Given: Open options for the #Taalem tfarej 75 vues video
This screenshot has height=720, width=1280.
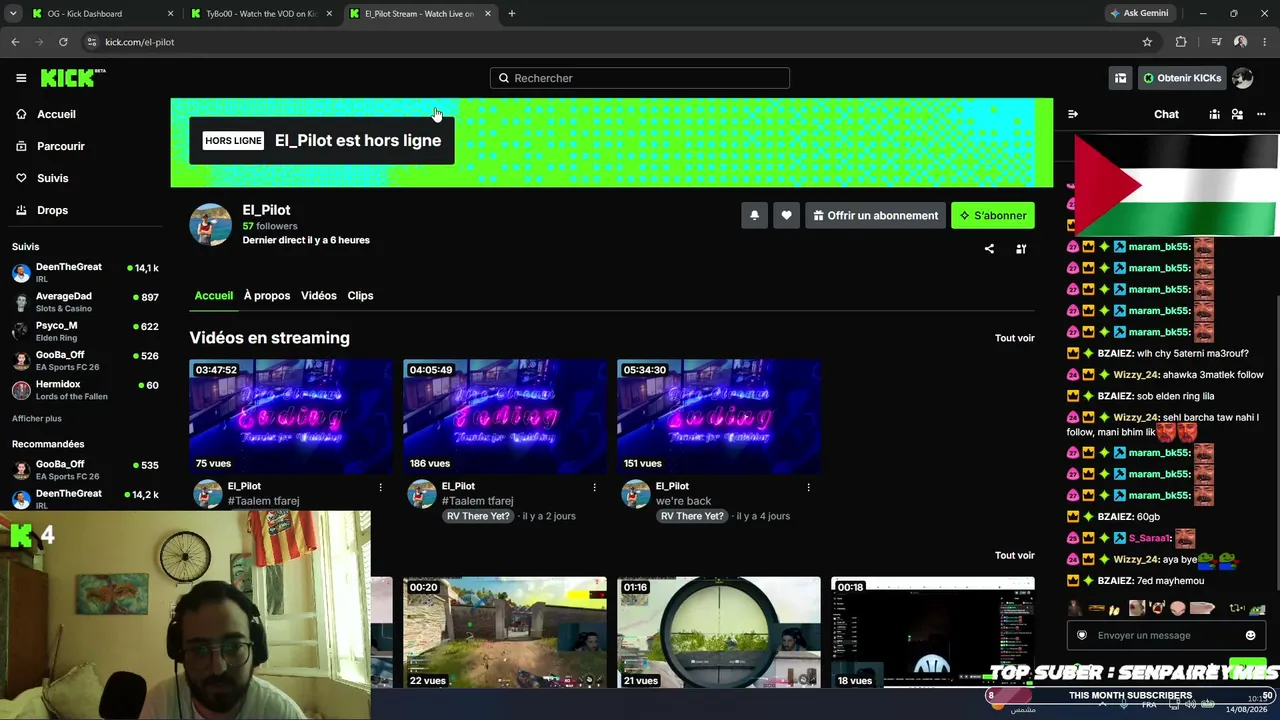Looking at the screenshot, I should point(380,487).
